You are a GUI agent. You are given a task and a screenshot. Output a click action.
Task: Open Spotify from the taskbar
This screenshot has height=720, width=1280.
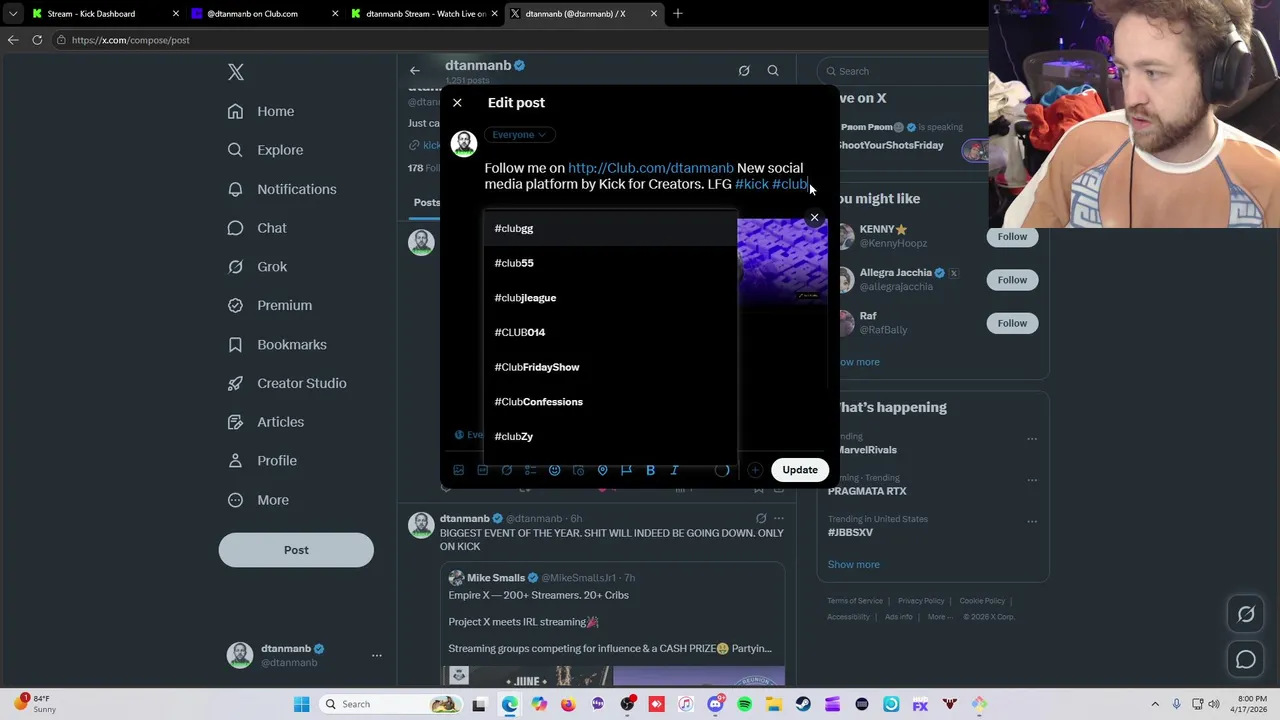point(745,704)
